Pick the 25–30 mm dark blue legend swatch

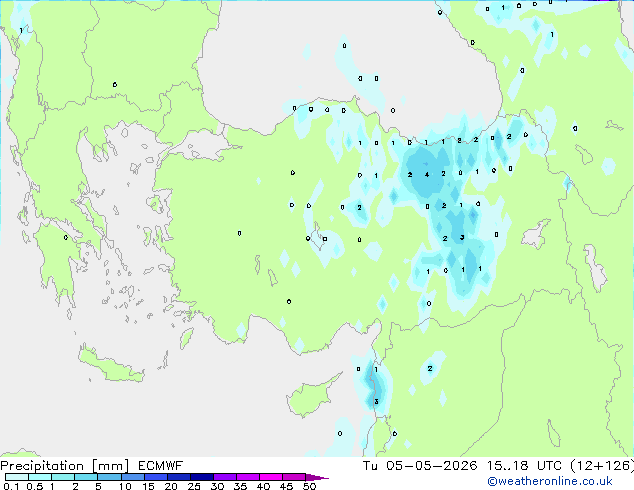click(202, 477)
